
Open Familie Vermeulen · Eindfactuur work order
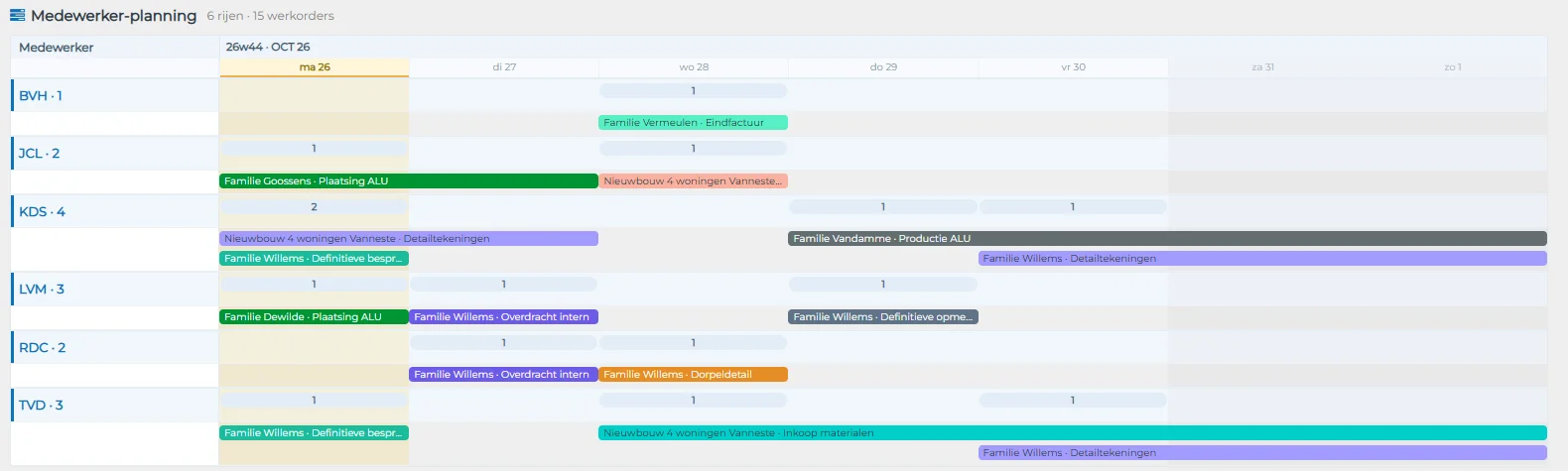[693, 123]
